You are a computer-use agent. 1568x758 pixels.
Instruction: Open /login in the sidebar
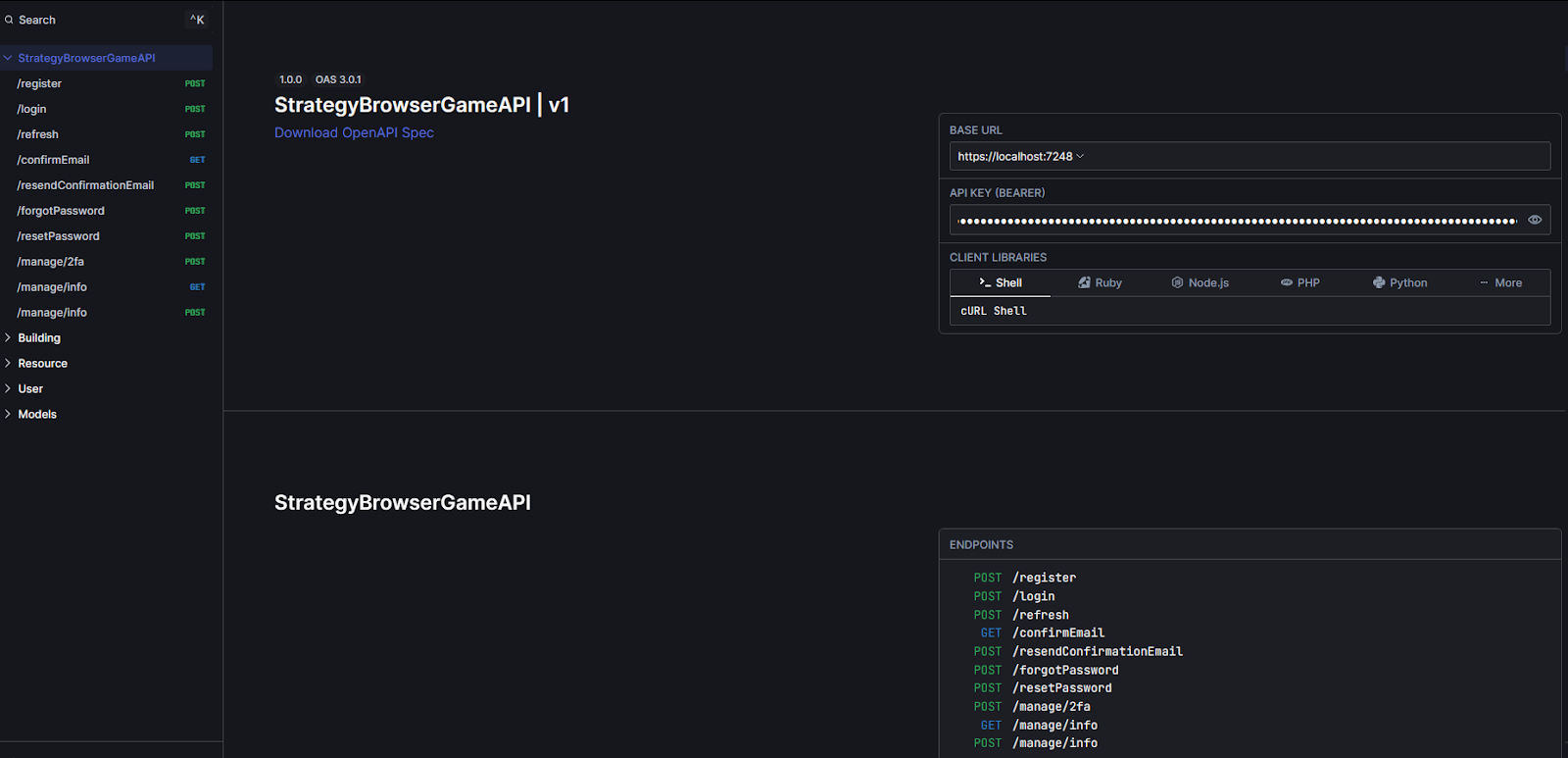[x=106, y=109]
